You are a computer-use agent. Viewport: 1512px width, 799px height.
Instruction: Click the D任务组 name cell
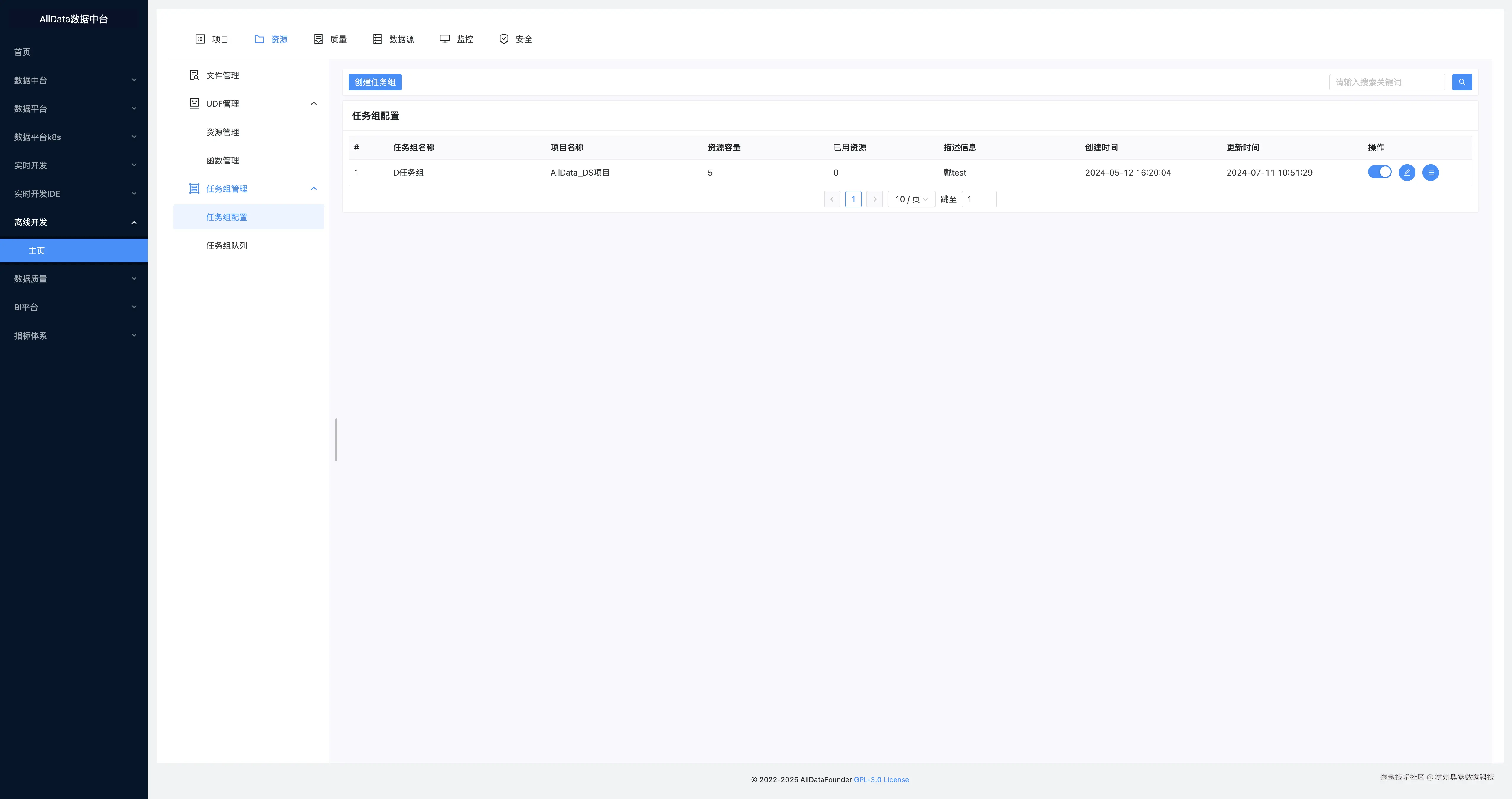pyautogui.click(x=409, y=173)
